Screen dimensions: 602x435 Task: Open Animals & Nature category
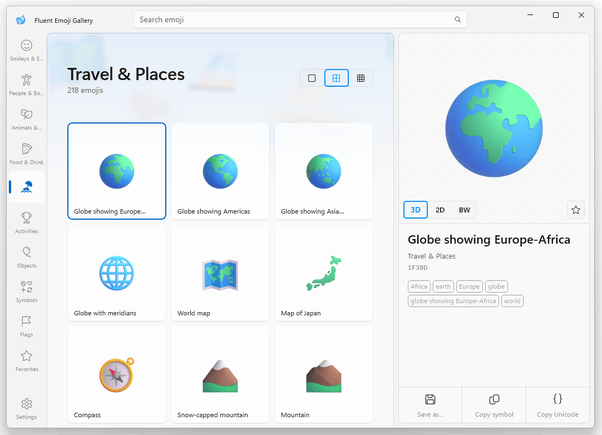click(x=26, y=119)
